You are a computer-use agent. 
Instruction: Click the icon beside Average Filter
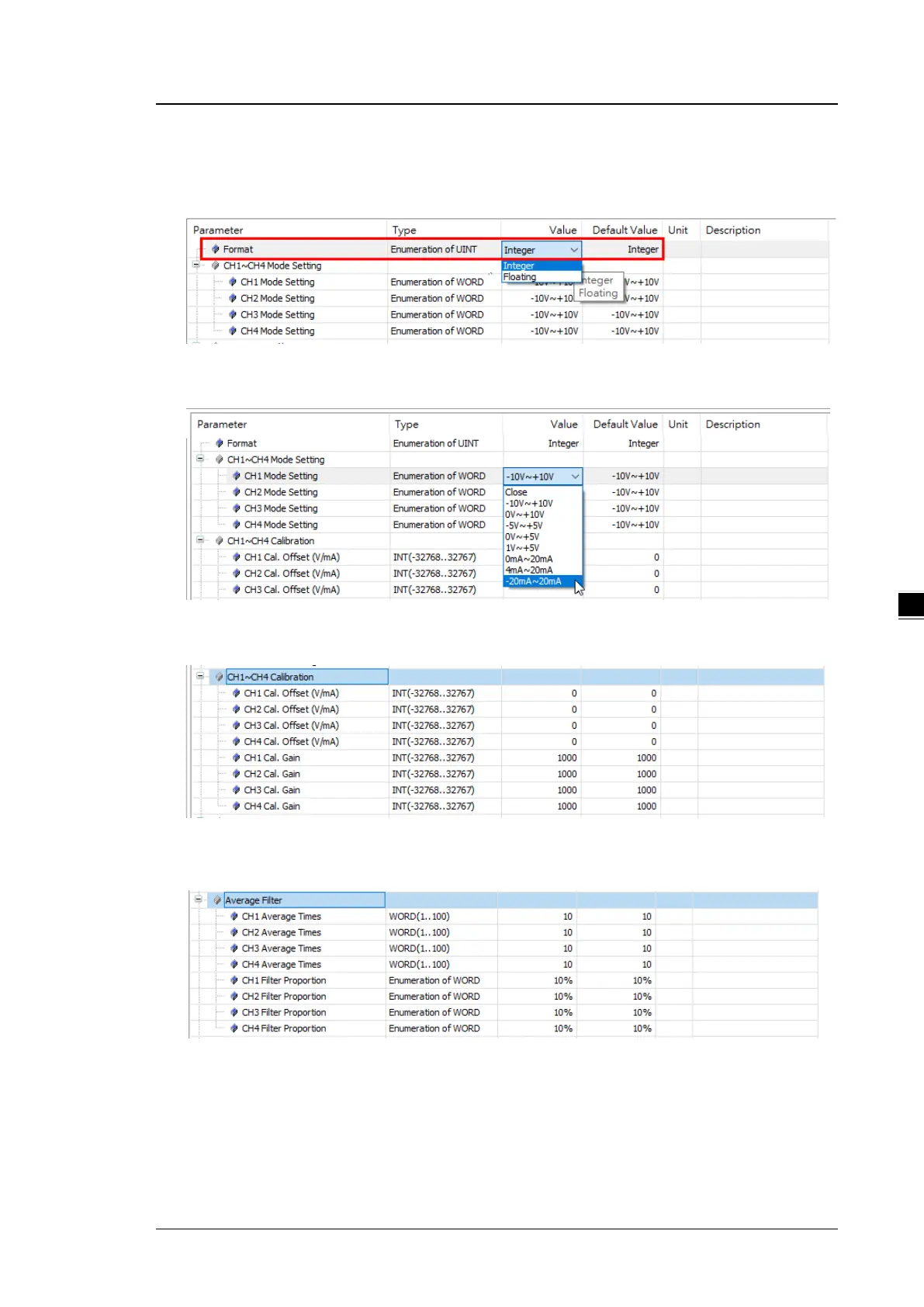point(217,900)
